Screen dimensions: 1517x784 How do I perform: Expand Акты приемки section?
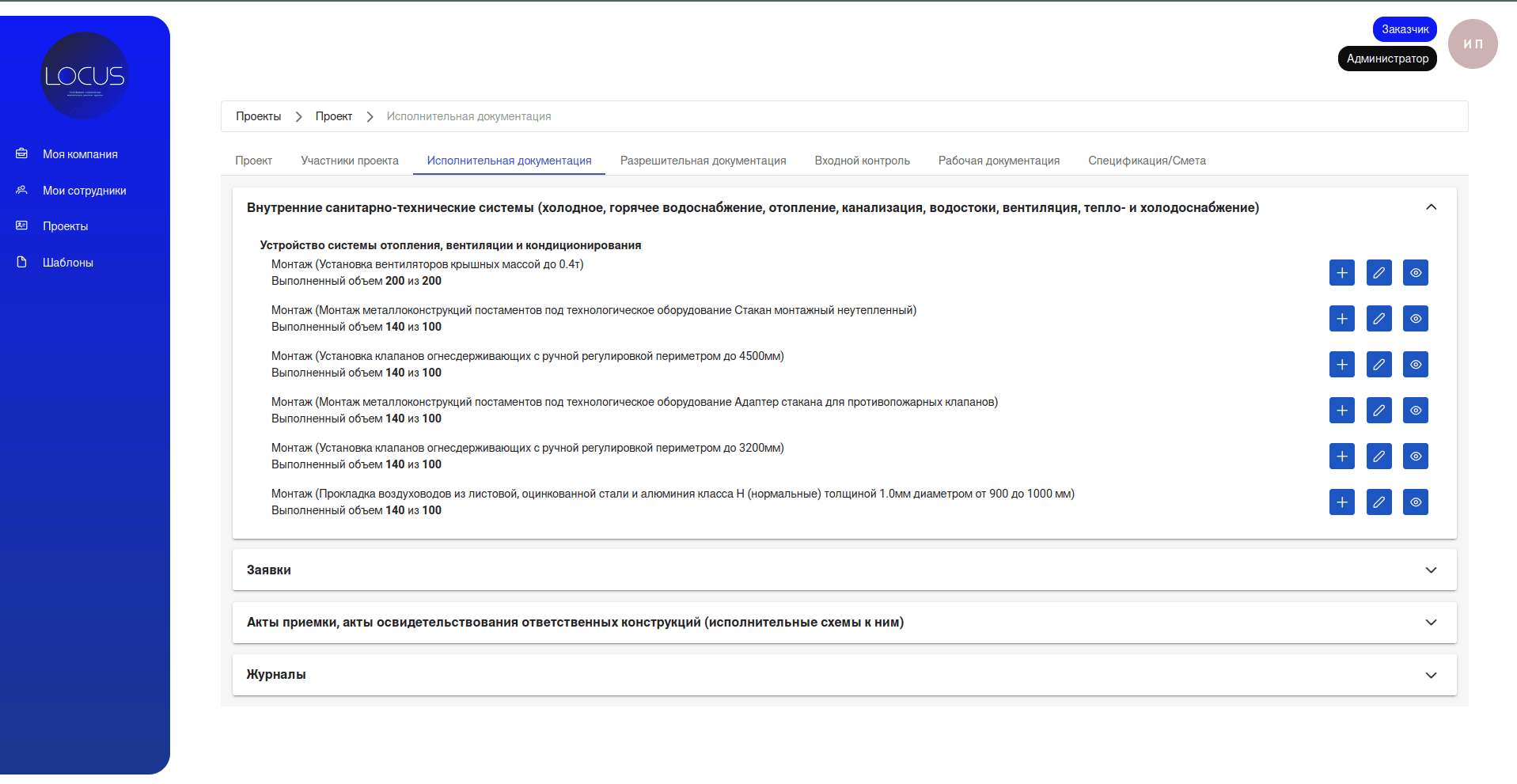1430,623
